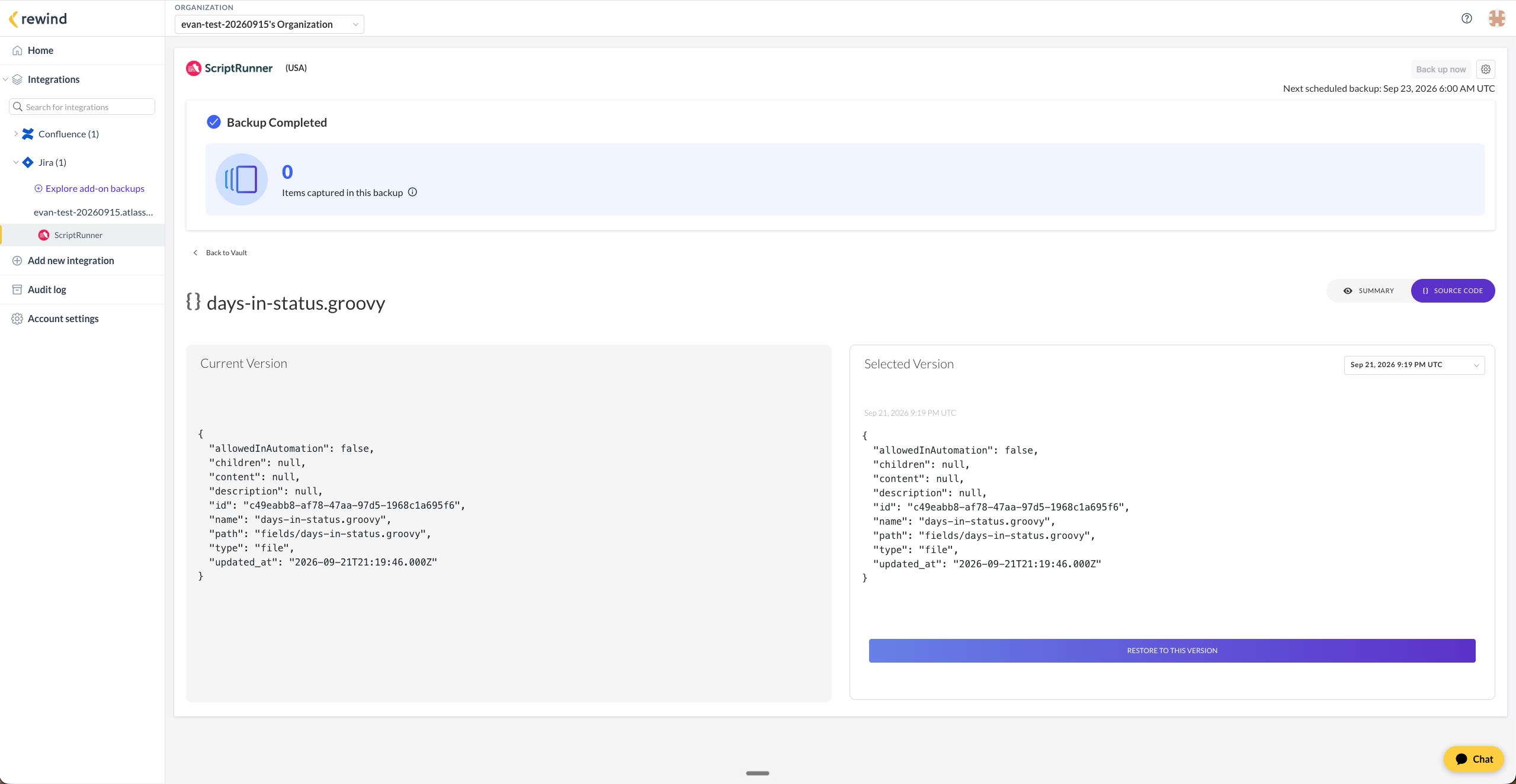Click the ScriptRunner header logo
Viewport: 1516px width, 784px height.
point(229,68)
